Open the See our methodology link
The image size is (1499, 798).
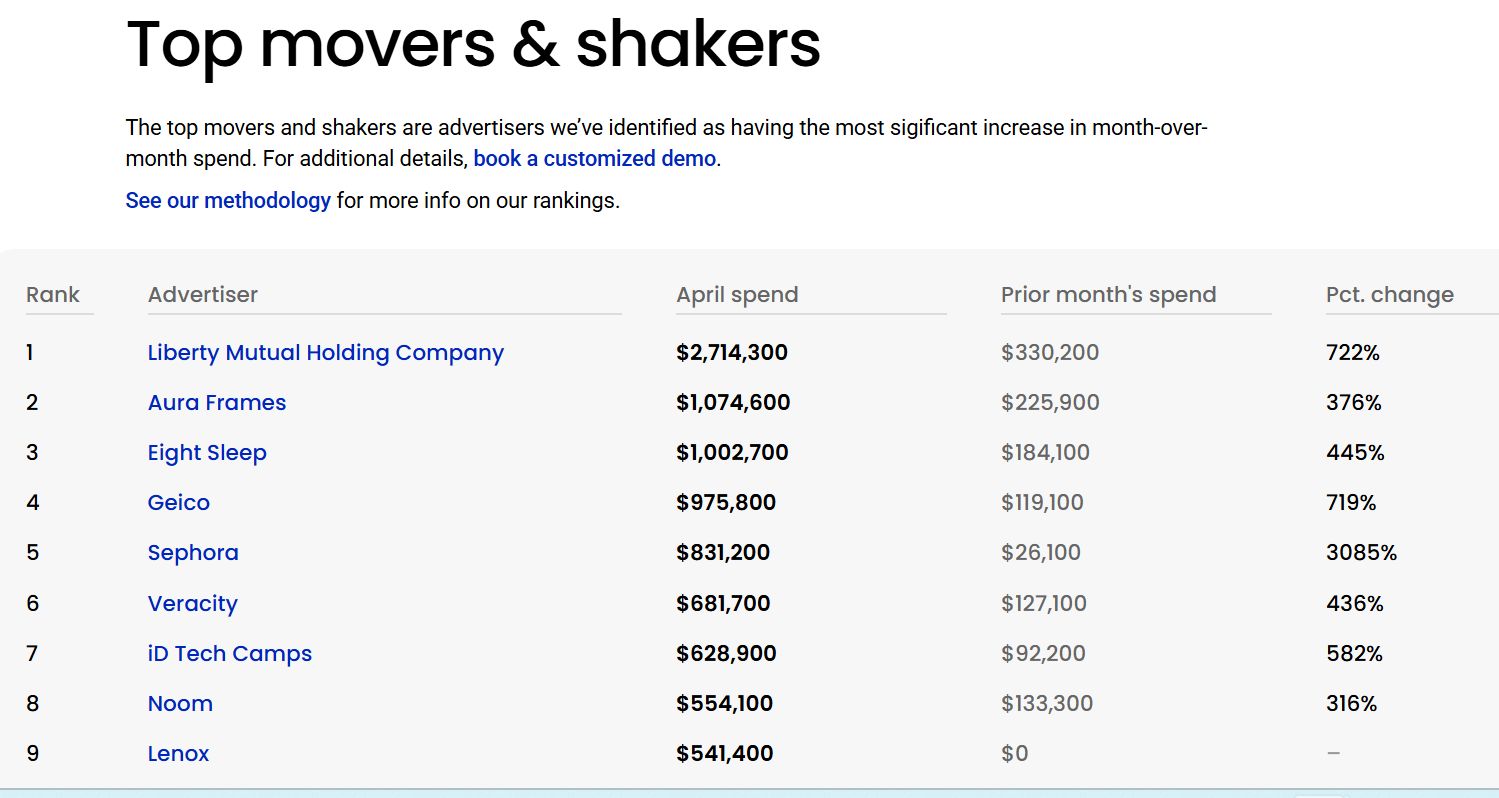coord(228,200)
